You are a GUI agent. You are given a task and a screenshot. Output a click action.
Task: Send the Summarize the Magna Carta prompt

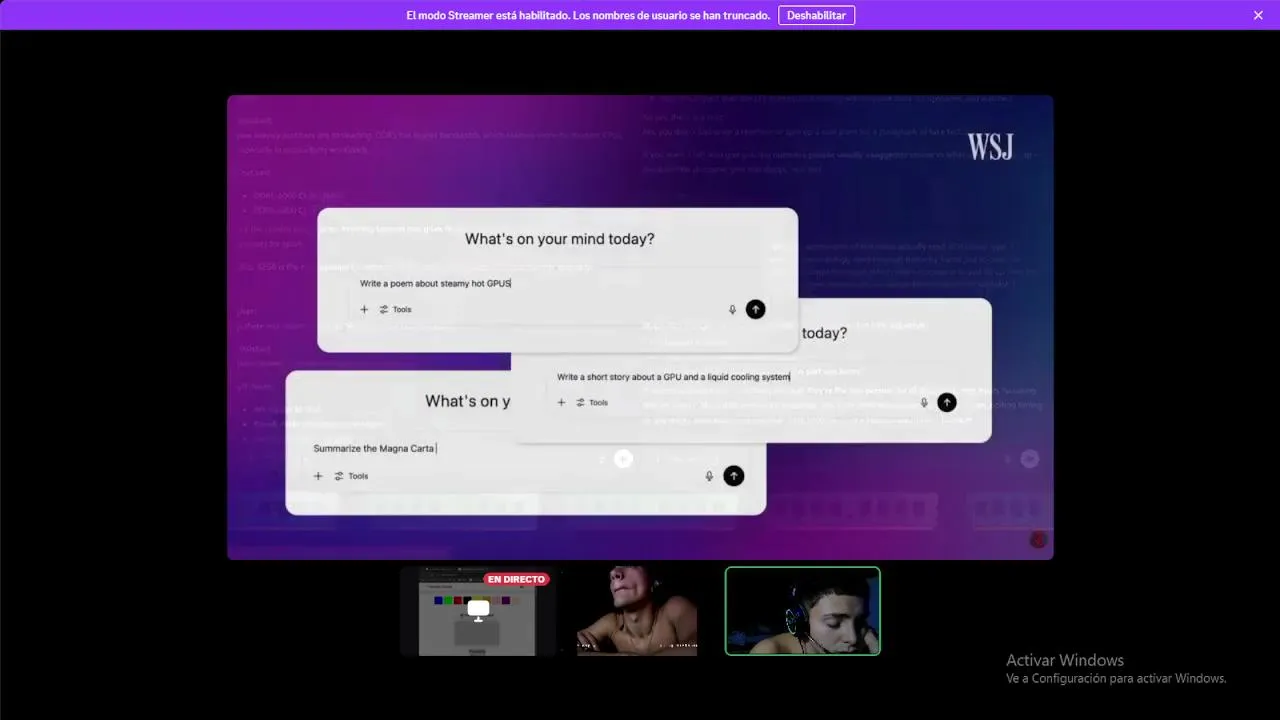[734, 476]
